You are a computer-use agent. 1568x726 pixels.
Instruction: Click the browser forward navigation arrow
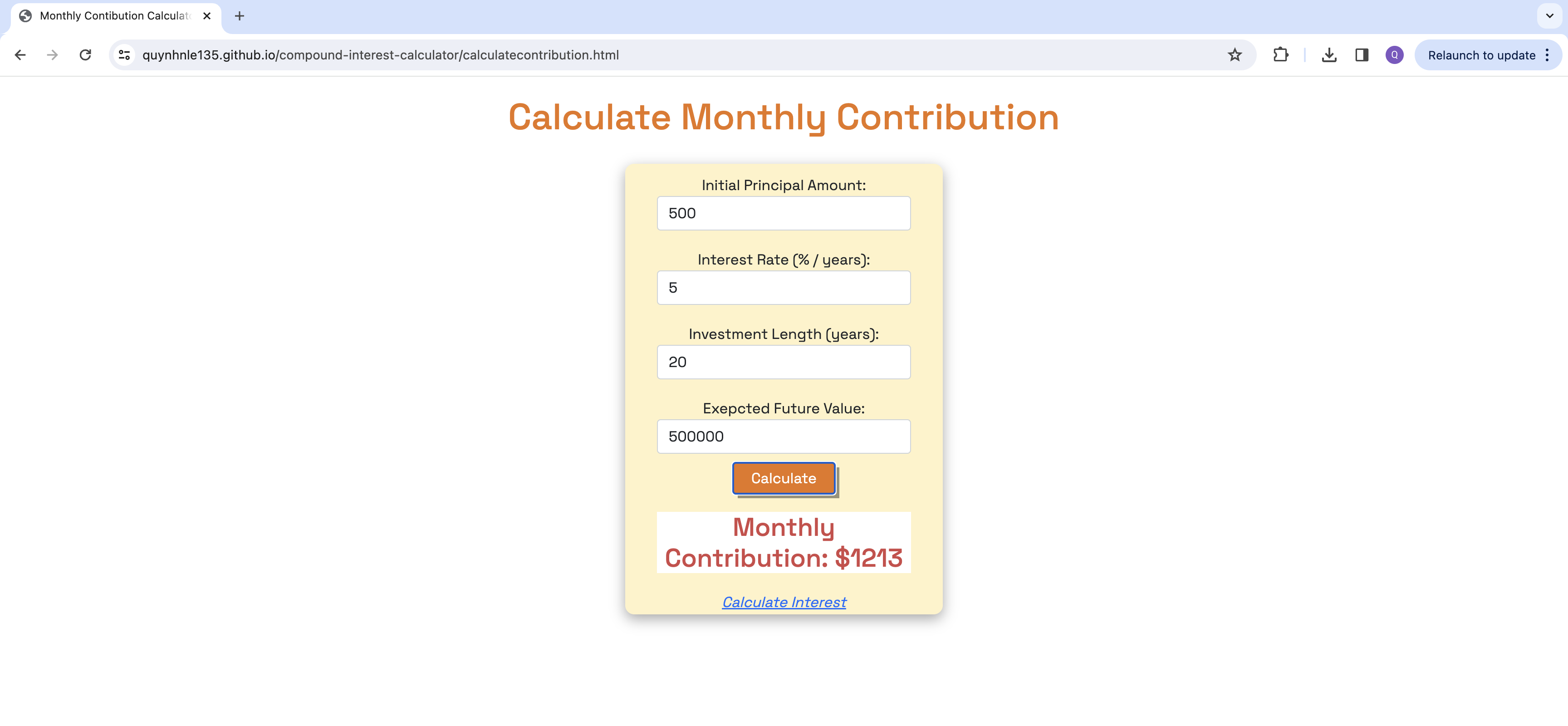[x=51, y=55]
